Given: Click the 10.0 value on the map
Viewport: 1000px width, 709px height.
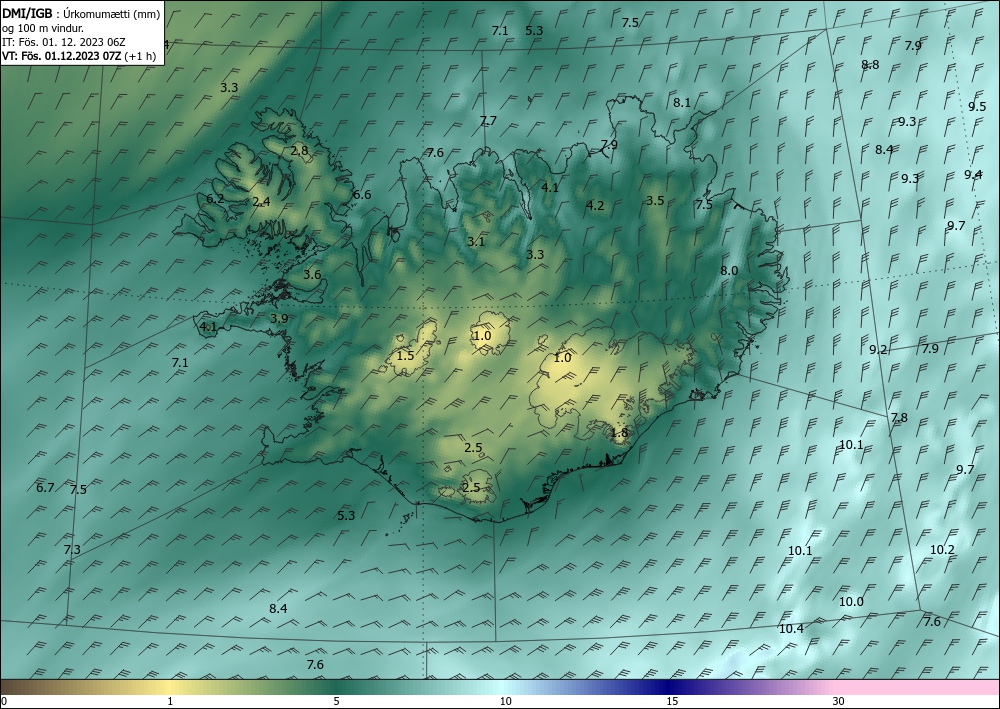Looking at the screenshot, I should coord(851,601).
